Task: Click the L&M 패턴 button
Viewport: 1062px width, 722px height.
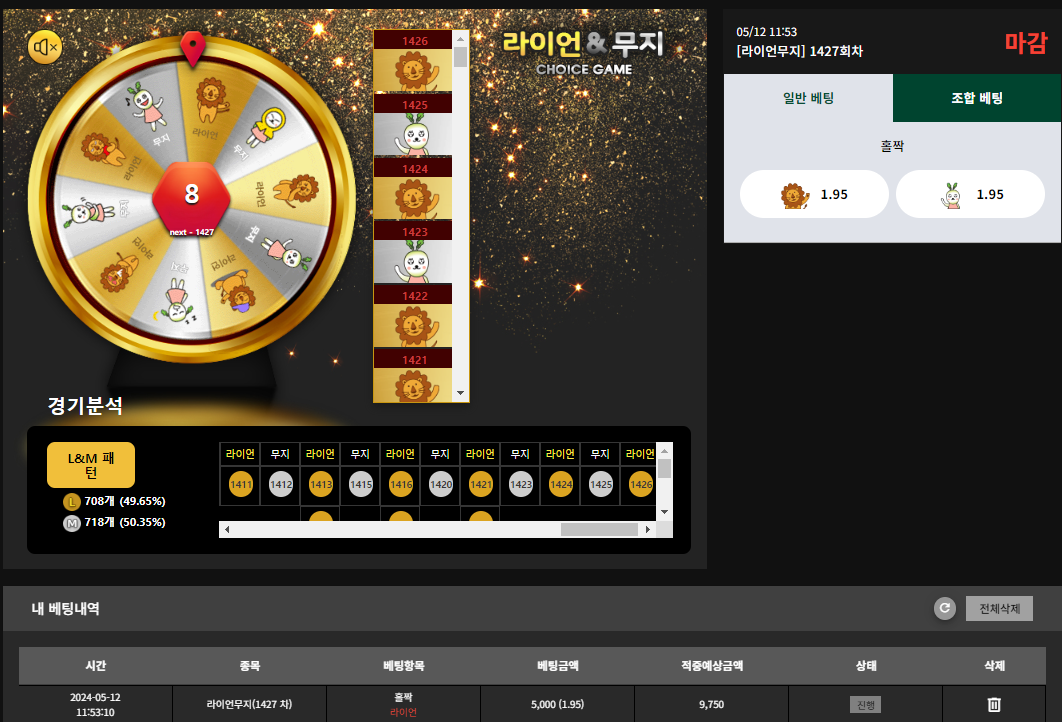Action: tap(91, 465)
